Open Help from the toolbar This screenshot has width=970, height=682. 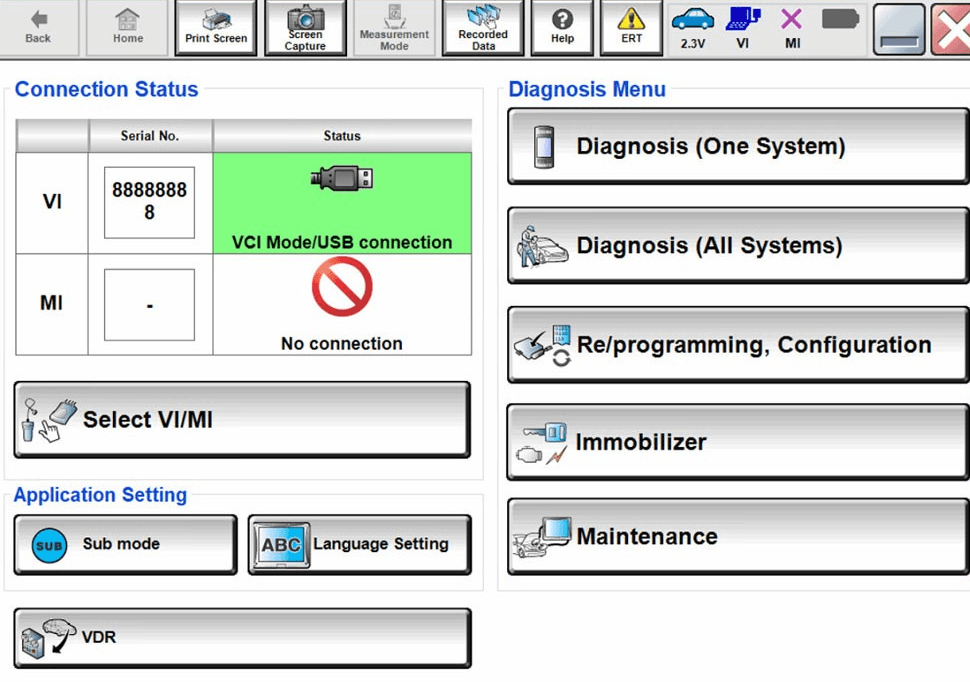(x=561, y=27)
